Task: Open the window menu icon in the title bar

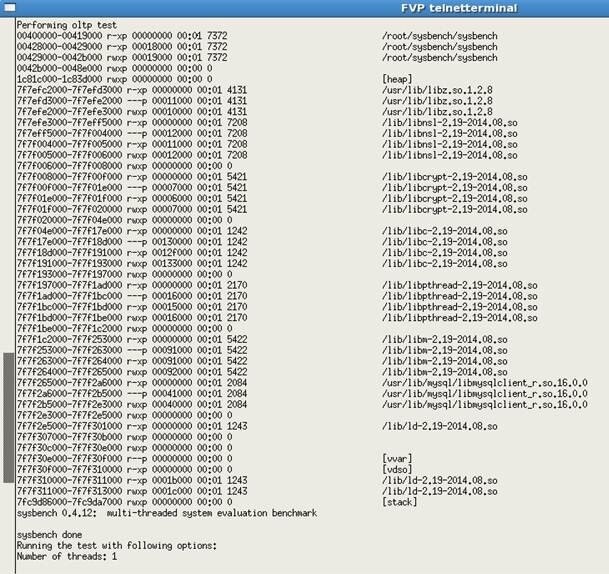Action: 10,7
